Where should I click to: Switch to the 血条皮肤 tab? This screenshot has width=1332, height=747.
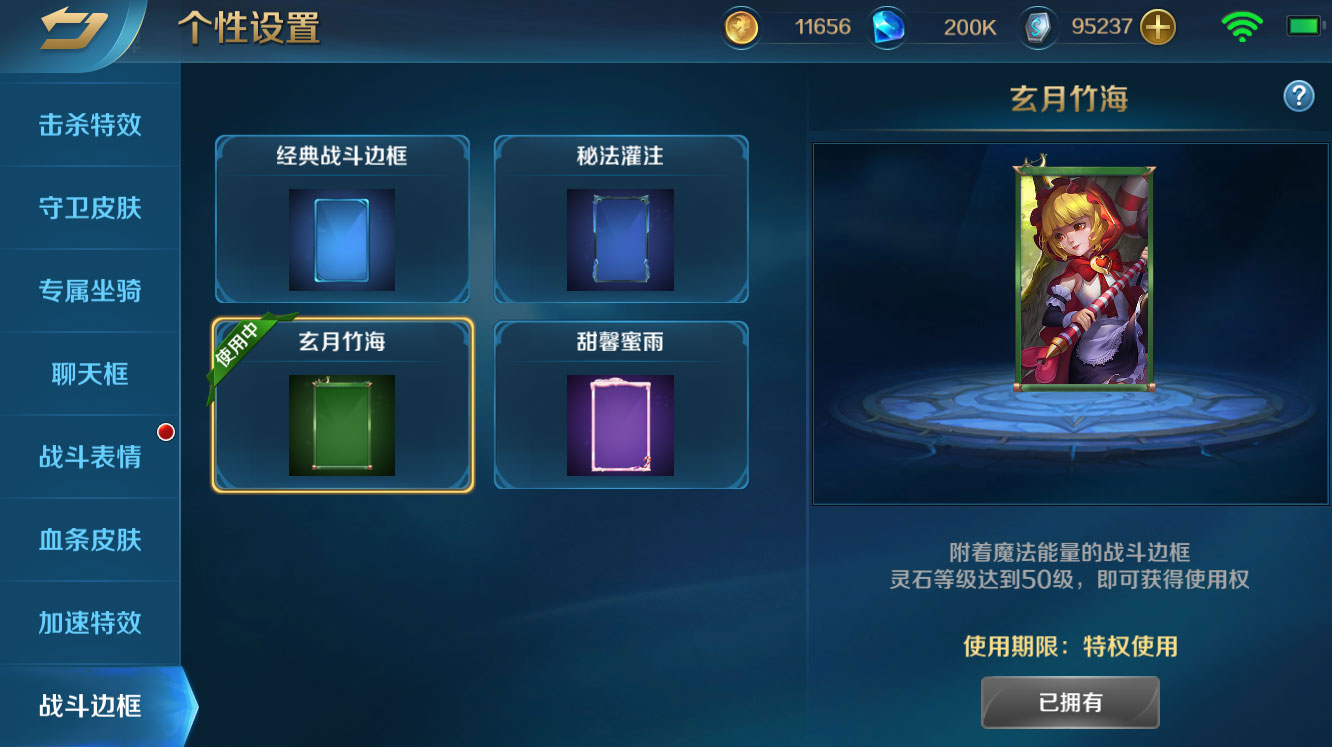tap(90, 540)
